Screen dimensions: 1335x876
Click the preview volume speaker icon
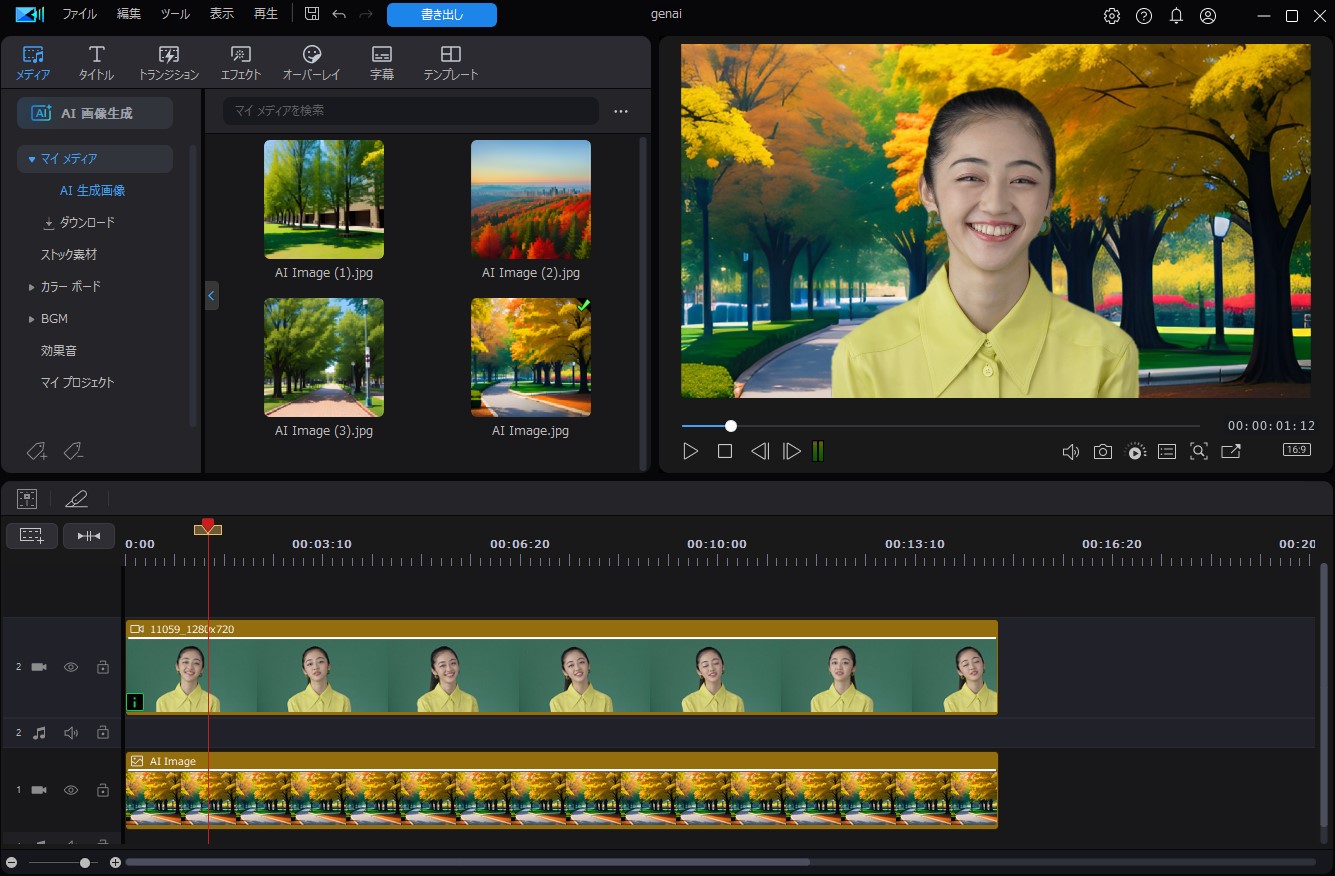[x=1070, y=452]
